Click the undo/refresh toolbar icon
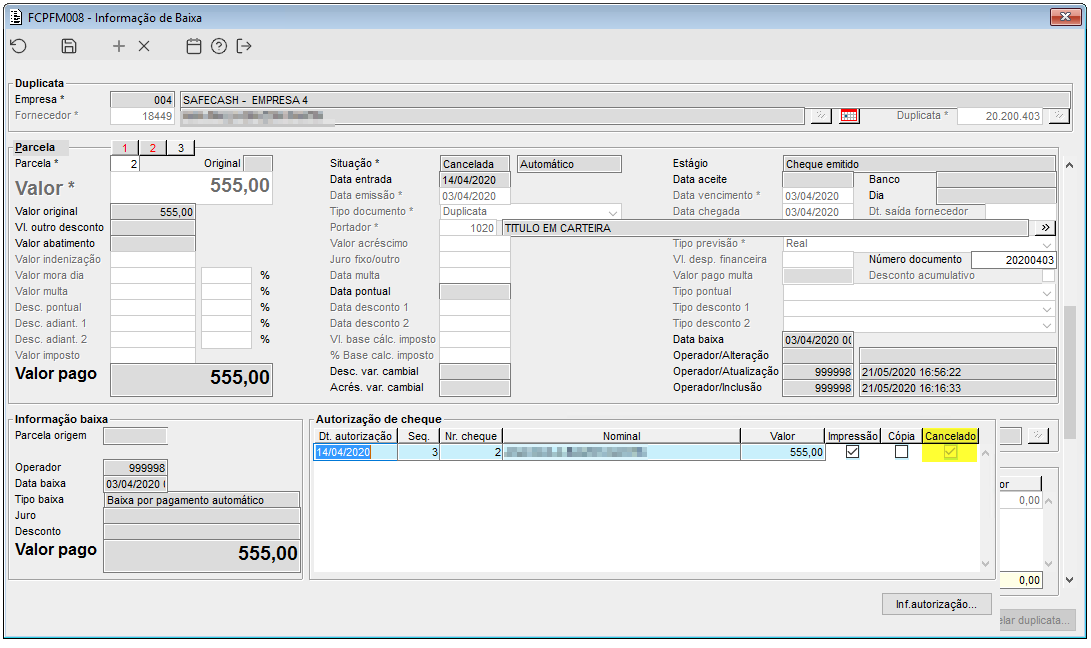 click(19, 46)
